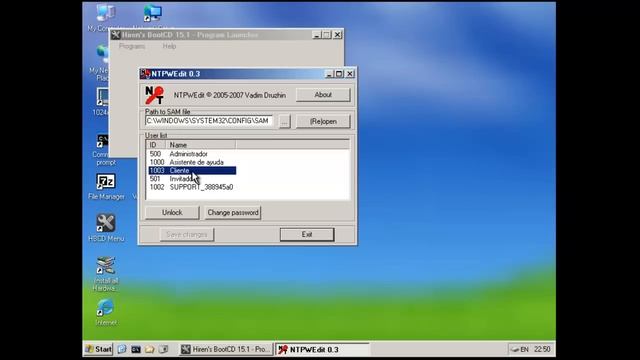The height and width of the screenshot is (360, 640).
Task: Click the (Re)open button
Action: 323,121
